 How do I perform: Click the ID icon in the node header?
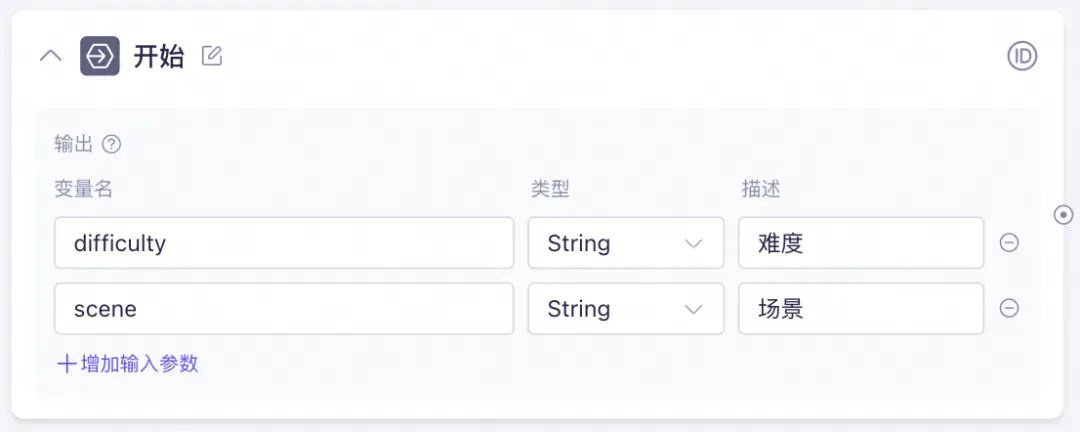[1022, 56]
